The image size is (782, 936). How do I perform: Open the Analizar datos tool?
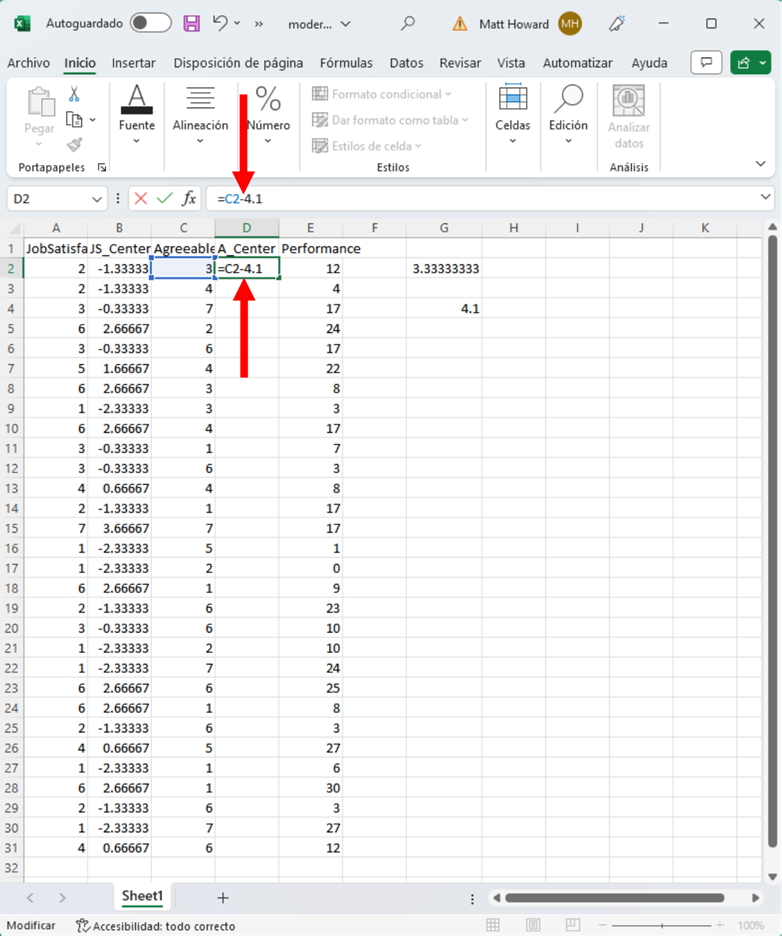[x=628, y=117]
